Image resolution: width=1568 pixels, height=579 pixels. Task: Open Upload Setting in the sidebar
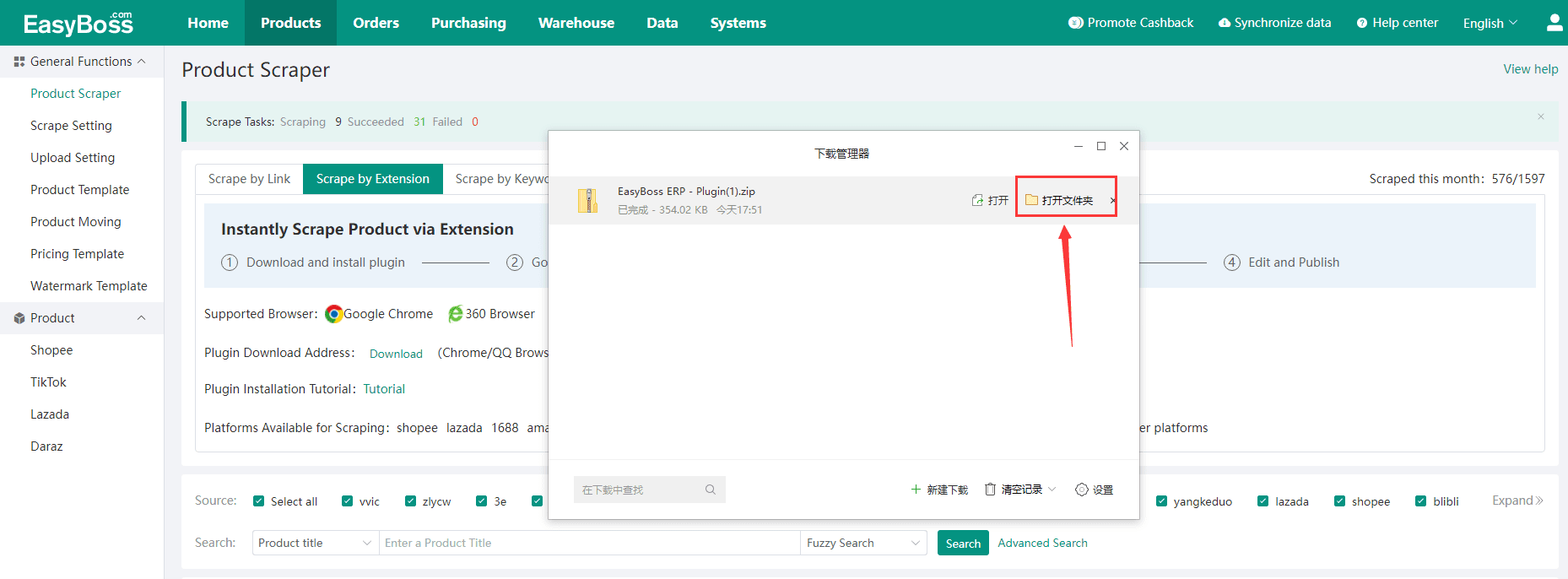pyautogui.click(x=73, y=158)
